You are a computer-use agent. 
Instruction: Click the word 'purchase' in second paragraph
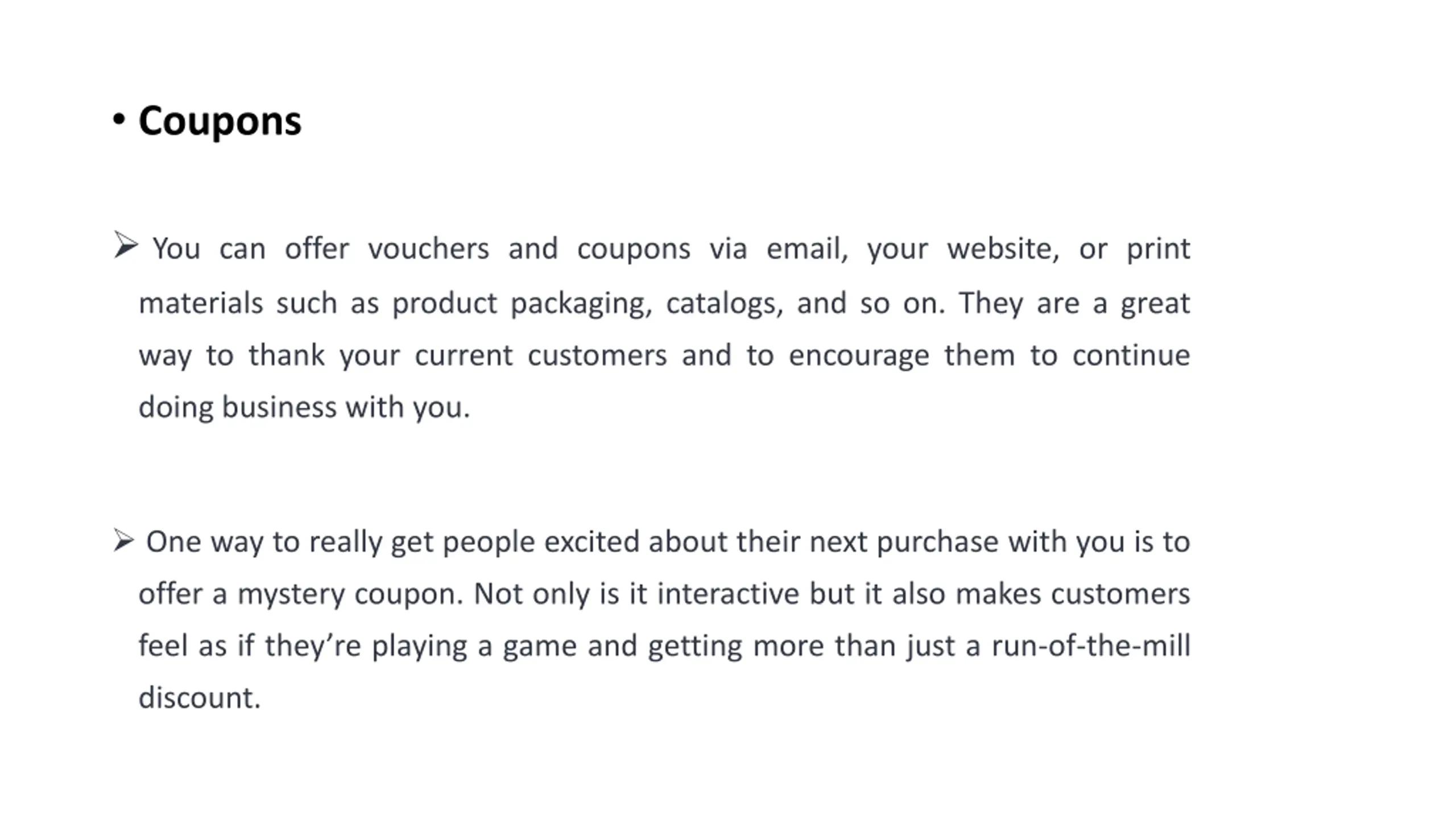pos(937,543)
